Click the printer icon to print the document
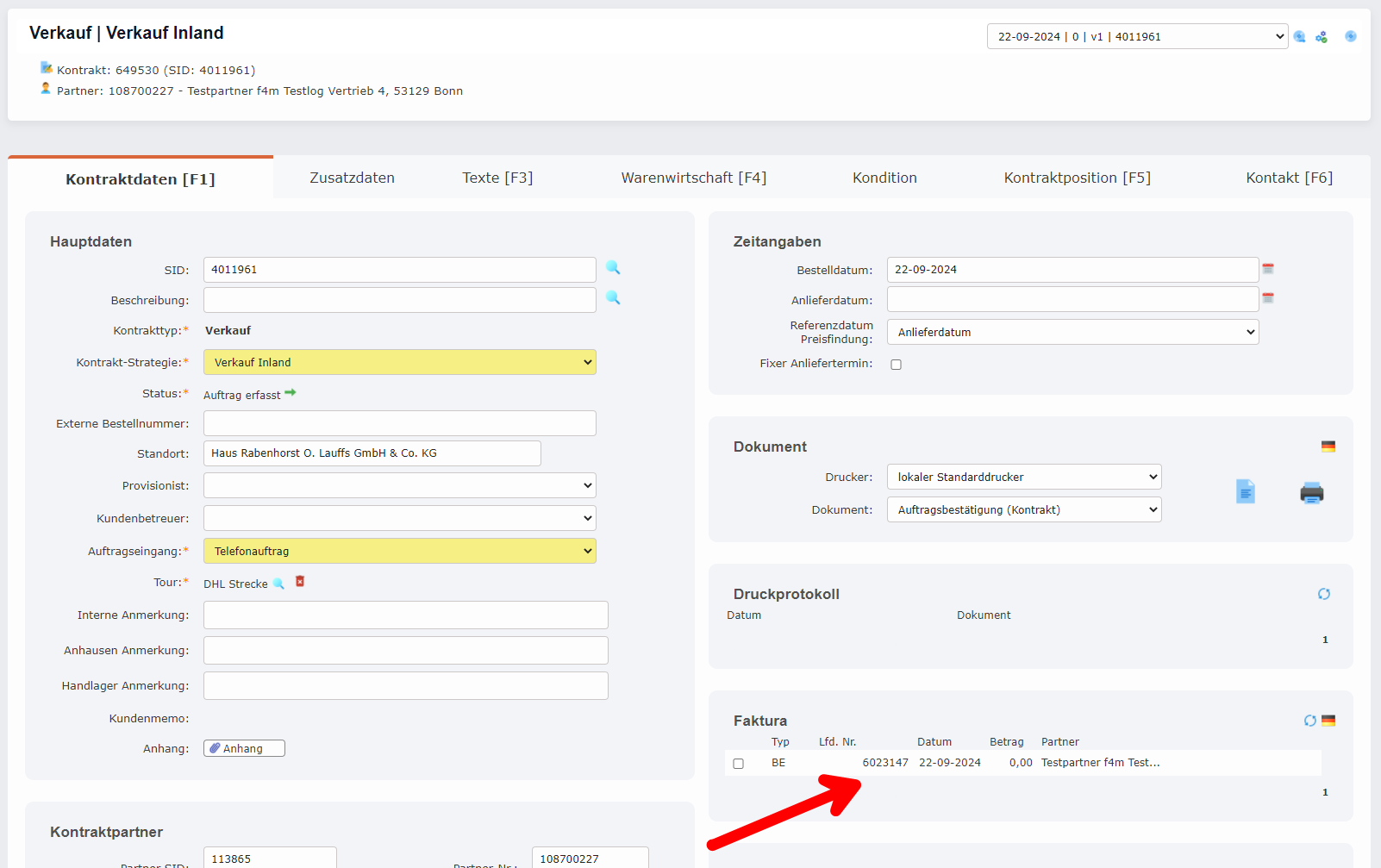1381x868 pixels. pyautogui.click(x=1311, y=491)
